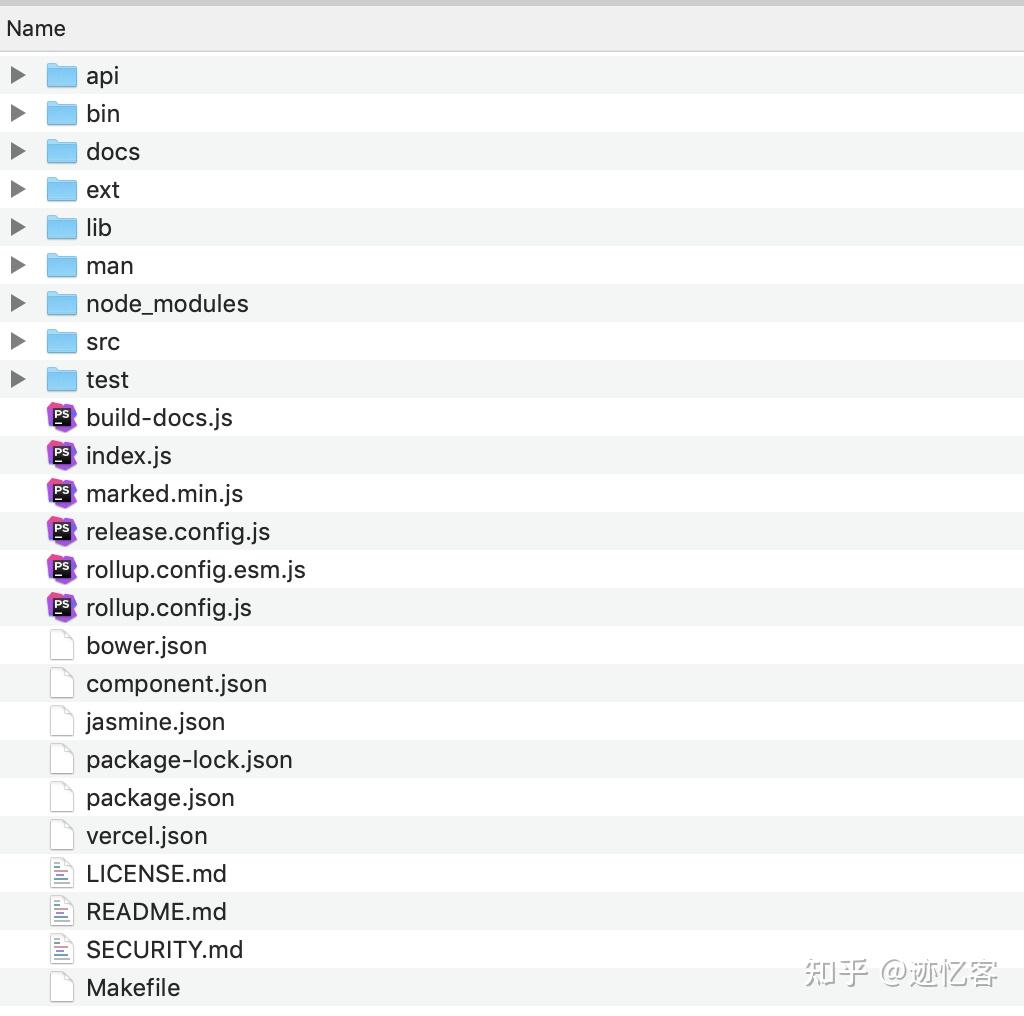Image resolution: width=1024 pixels, height=1016 pixels.
Task: Expand the docs folder
Action: tap(17, 151)
